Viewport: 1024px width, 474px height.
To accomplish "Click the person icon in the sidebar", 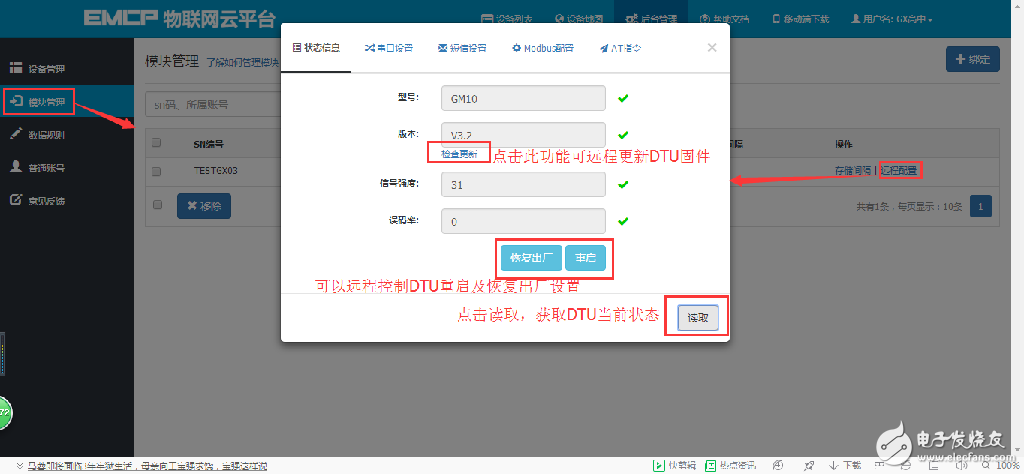I will pos(16,167).
